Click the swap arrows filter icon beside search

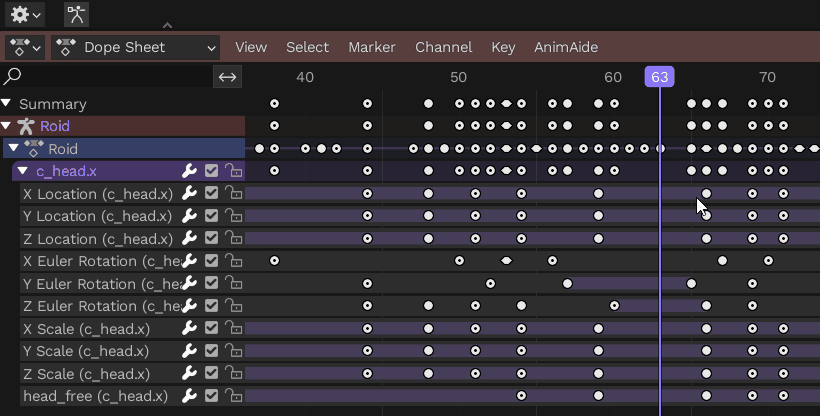pos(228,77)
